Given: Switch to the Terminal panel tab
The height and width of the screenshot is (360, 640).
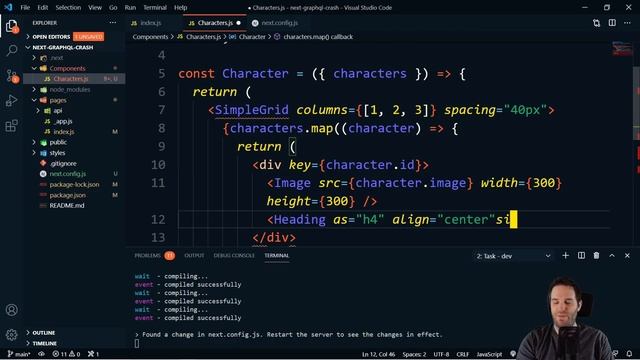Looking at the screenshot, I should coord(276,256).
